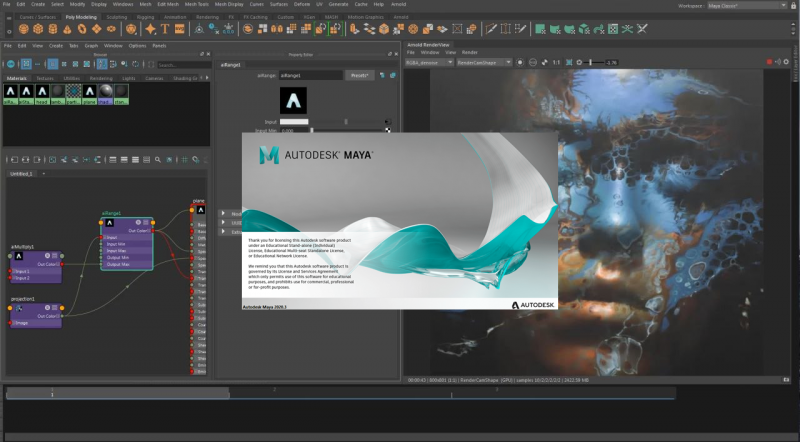Click the 1:1 zoom button in Arnold RenderView

[556, 62]
